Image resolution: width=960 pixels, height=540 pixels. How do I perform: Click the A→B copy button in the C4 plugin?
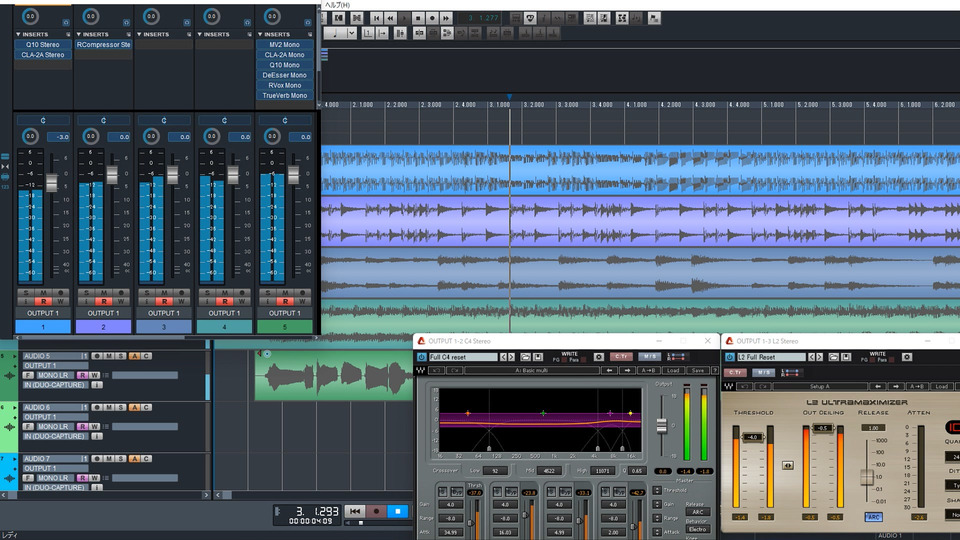650,370
